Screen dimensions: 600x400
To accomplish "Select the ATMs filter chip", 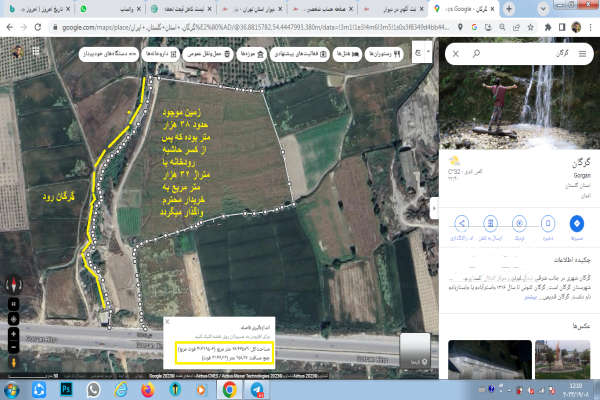I will [x=109, y=54].
